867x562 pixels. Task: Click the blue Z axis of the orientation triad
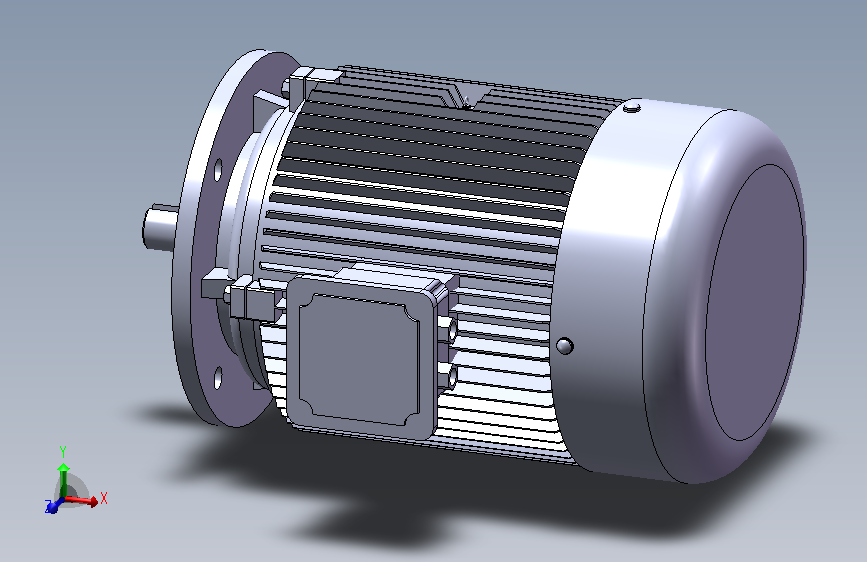[54, 506]
